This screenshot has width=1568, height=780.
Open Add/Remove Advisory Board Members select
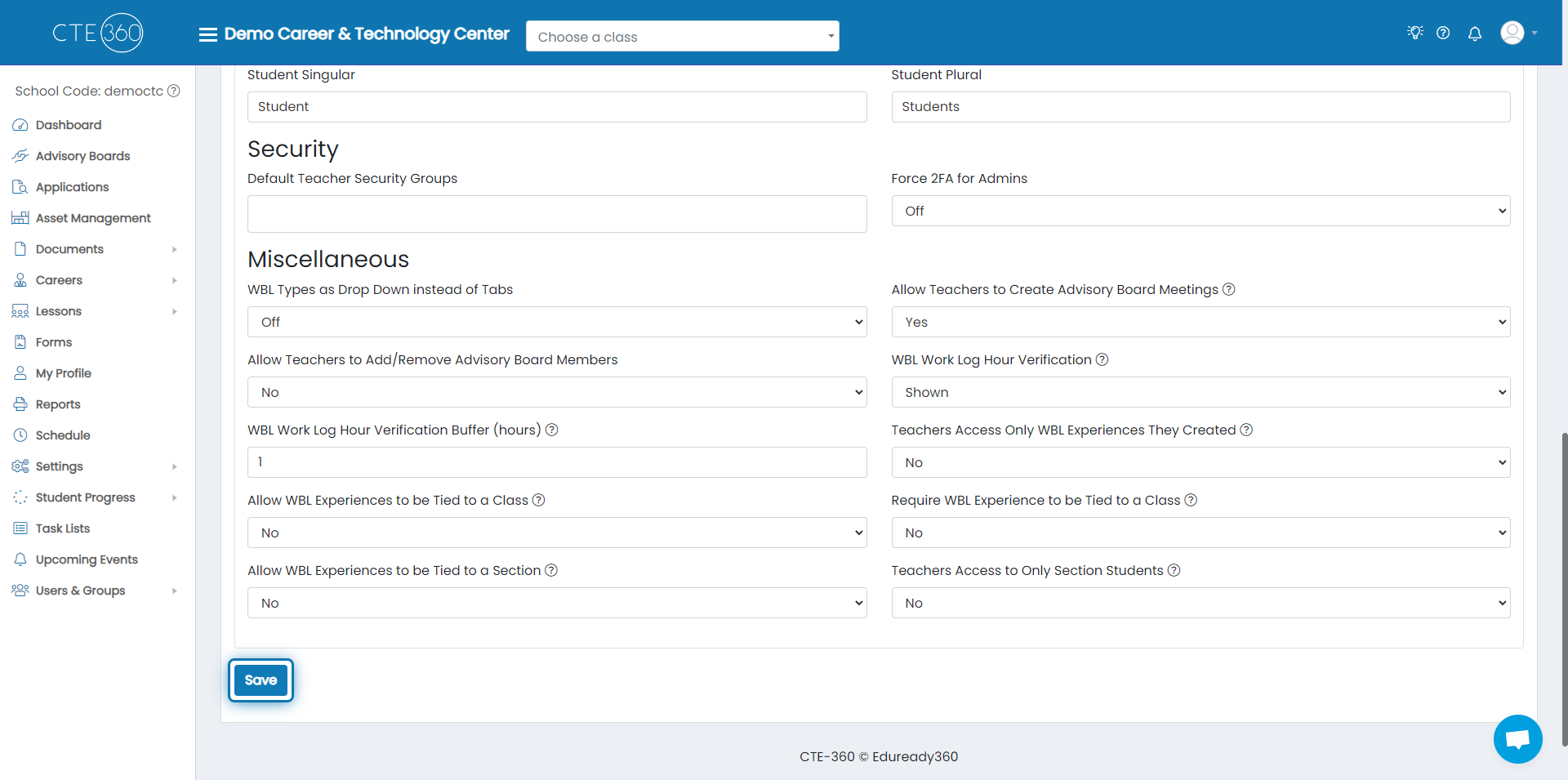pyautogui.click(x=557, y=392)
